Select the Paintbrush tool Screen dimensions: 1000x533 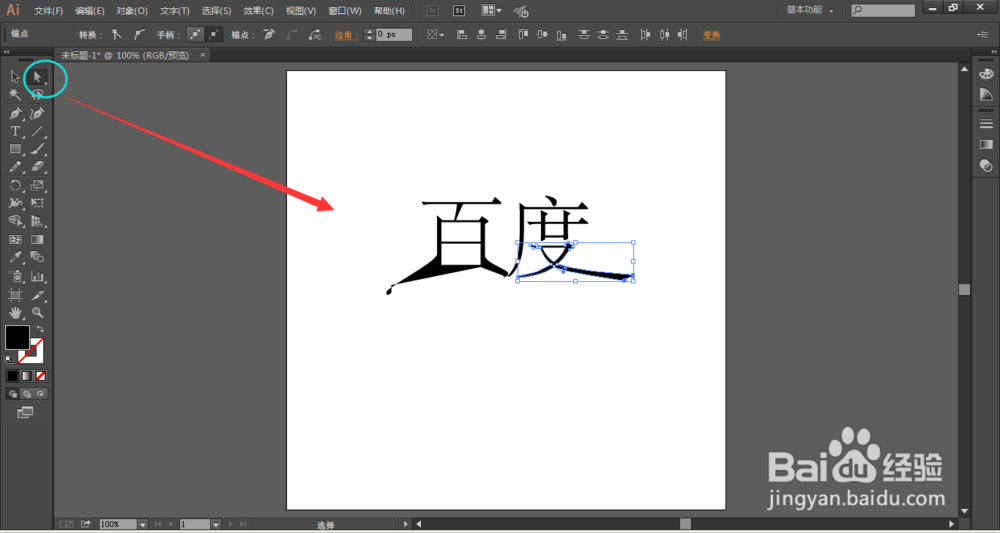click(x=37, y=150)
